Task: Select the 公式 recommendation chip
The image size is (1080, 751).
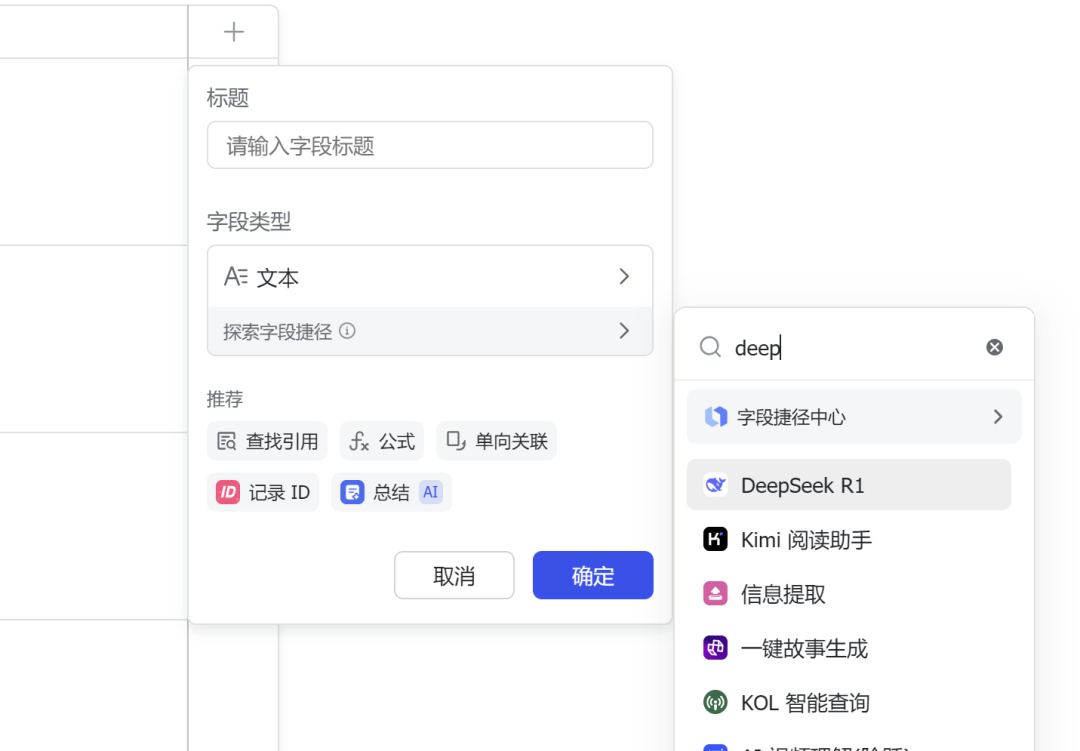Action: tap(382, 441)
